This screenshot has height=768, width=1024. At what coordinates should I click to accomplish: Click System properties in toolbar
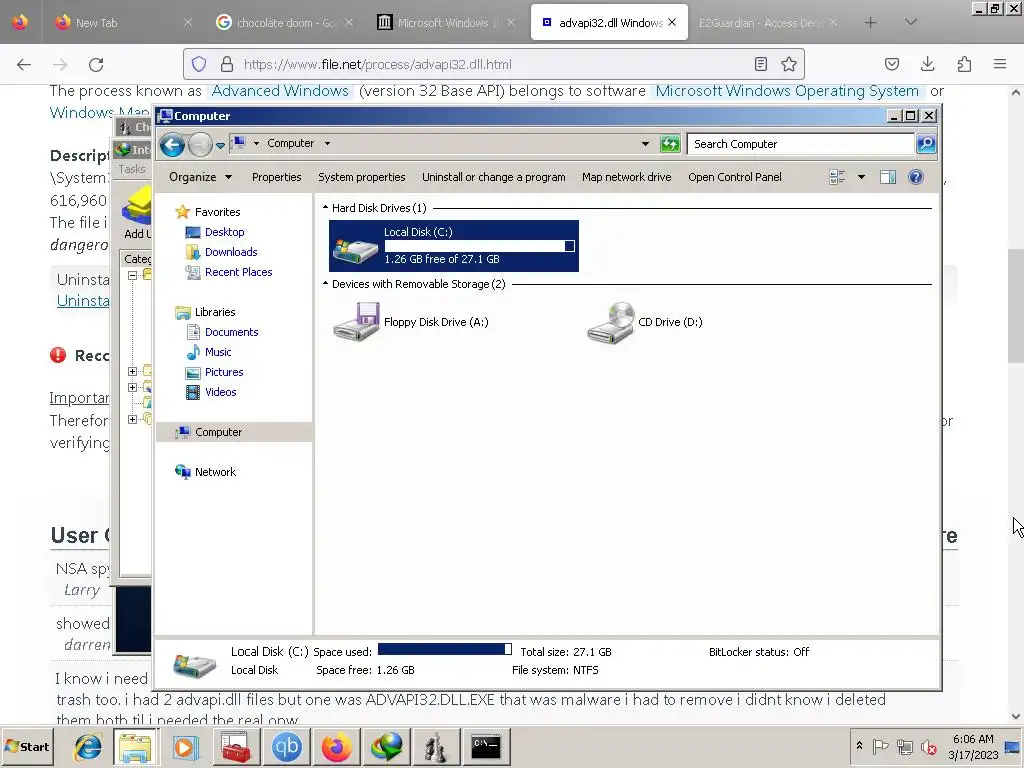(x=362, y=177)
